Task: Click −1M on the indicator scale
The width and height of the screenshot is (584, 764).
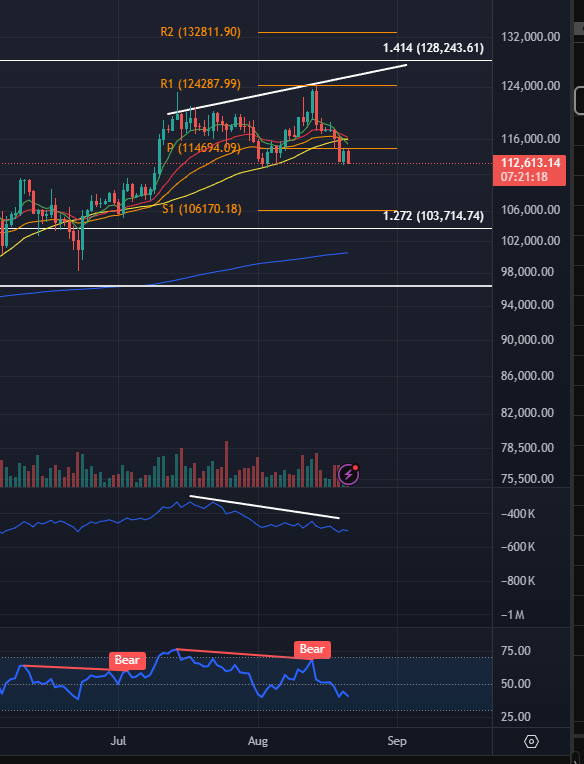Action: [513, 615]
